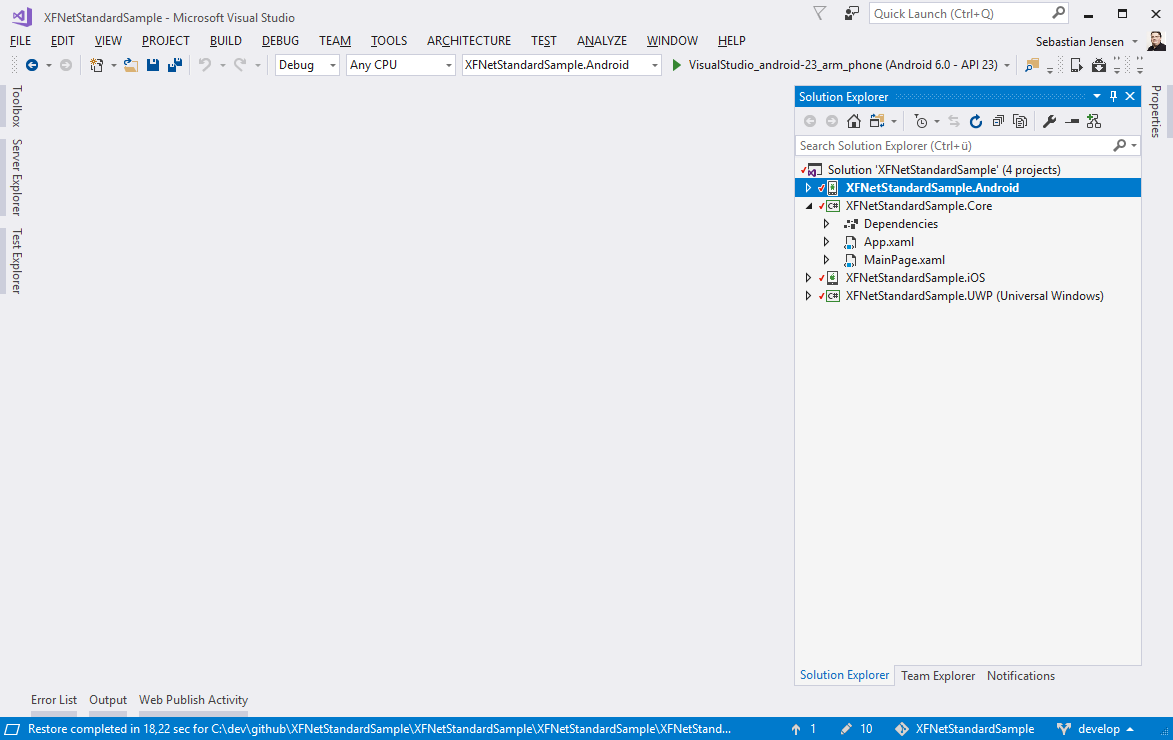Expand the XFNetStandardSample.iOS project node
The image size is (1173, 740).
(x=809, y=278)
